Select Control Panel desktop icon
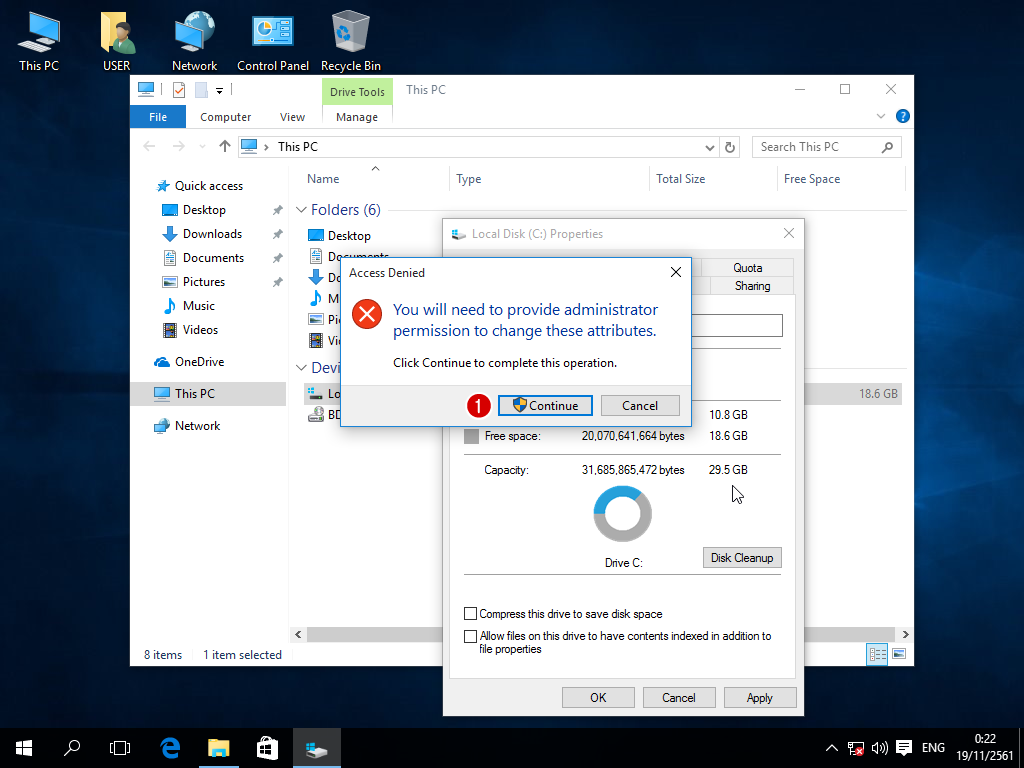Viewport: 1024px width, 768px height. [272, 42]
